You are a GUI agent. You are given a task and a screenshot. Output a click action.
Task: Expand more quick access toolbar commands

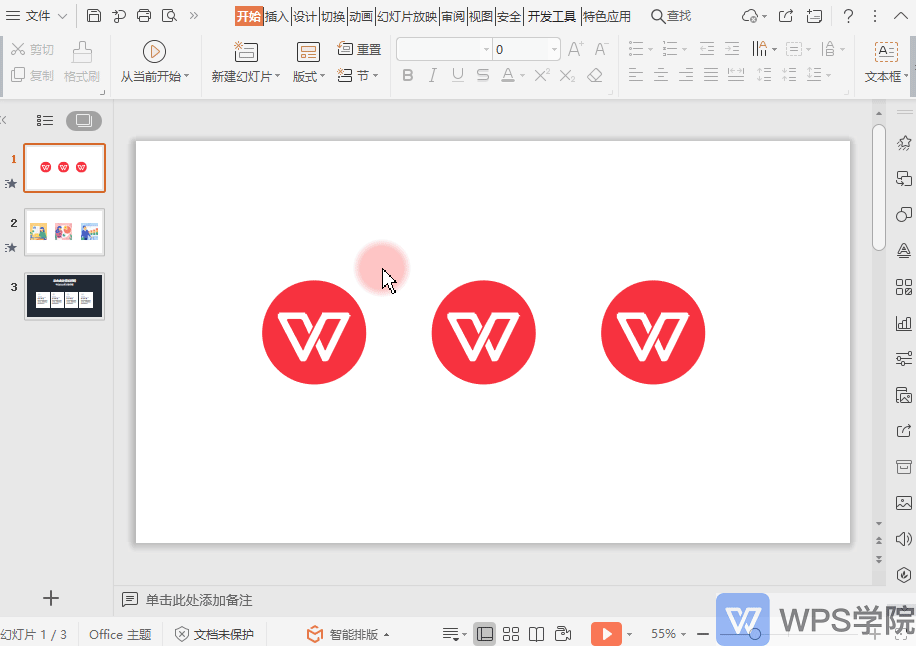[194, 16]
